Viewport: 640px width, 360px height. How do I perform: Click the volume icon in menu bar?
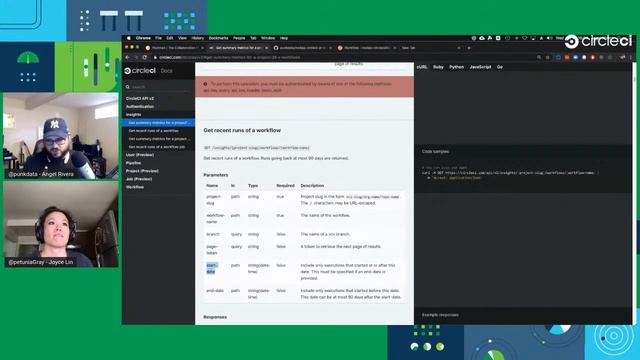549,38
